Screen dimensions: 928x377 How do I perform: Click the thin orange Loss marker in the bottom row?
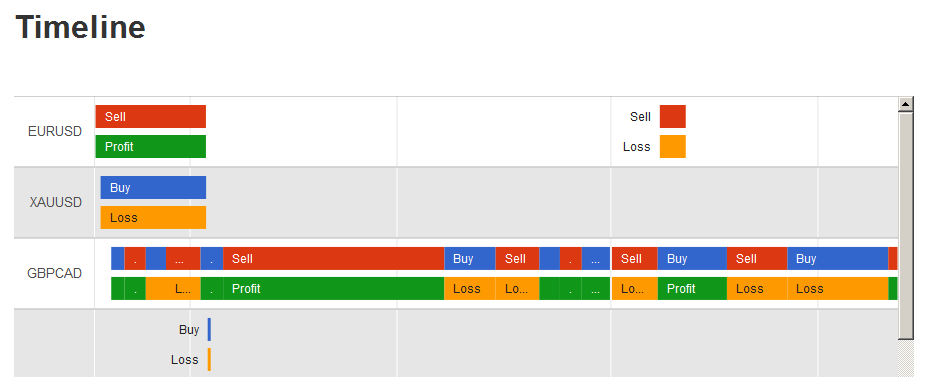(209, 359)
